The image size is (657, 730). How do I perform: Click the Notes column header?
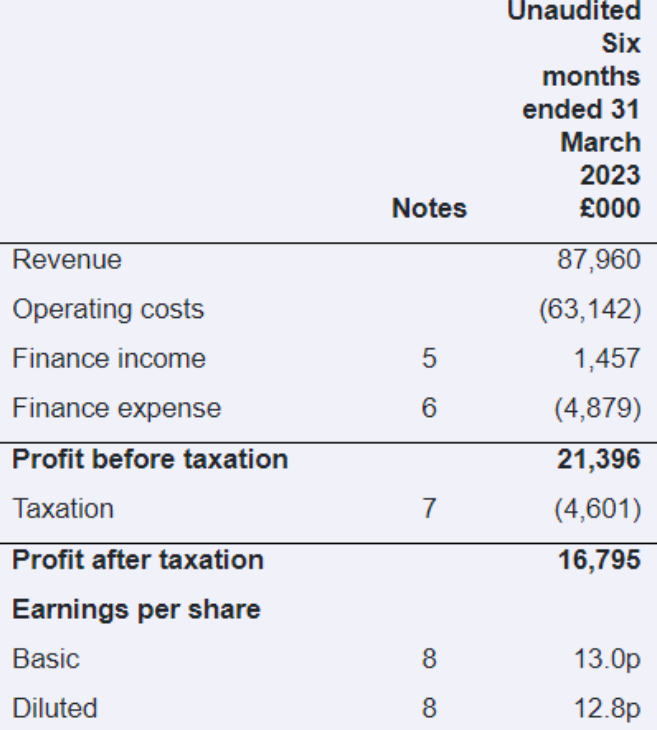coord(429,208)
